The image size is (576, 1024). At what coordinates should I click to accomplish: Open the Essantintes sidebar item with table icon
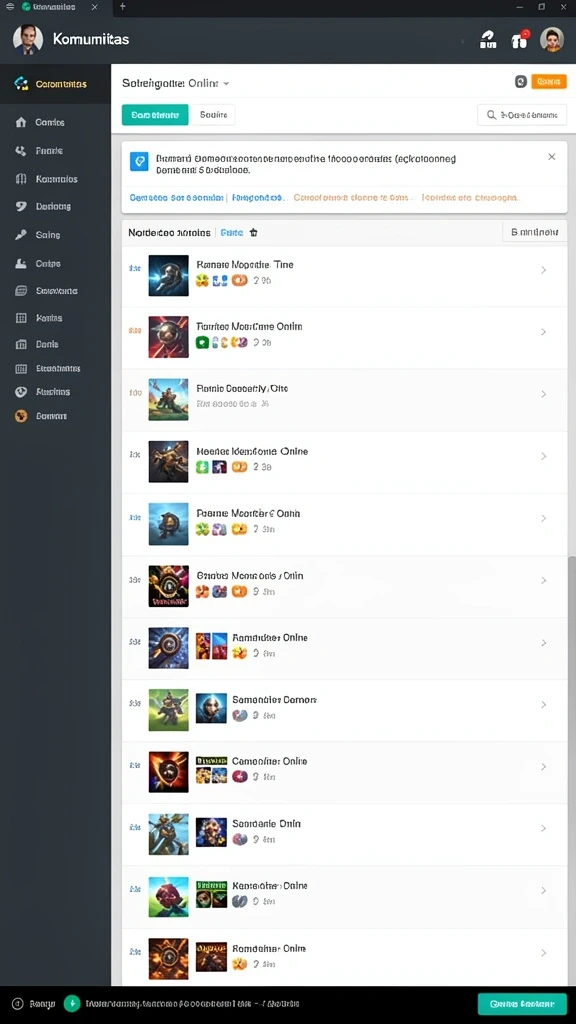56,368
